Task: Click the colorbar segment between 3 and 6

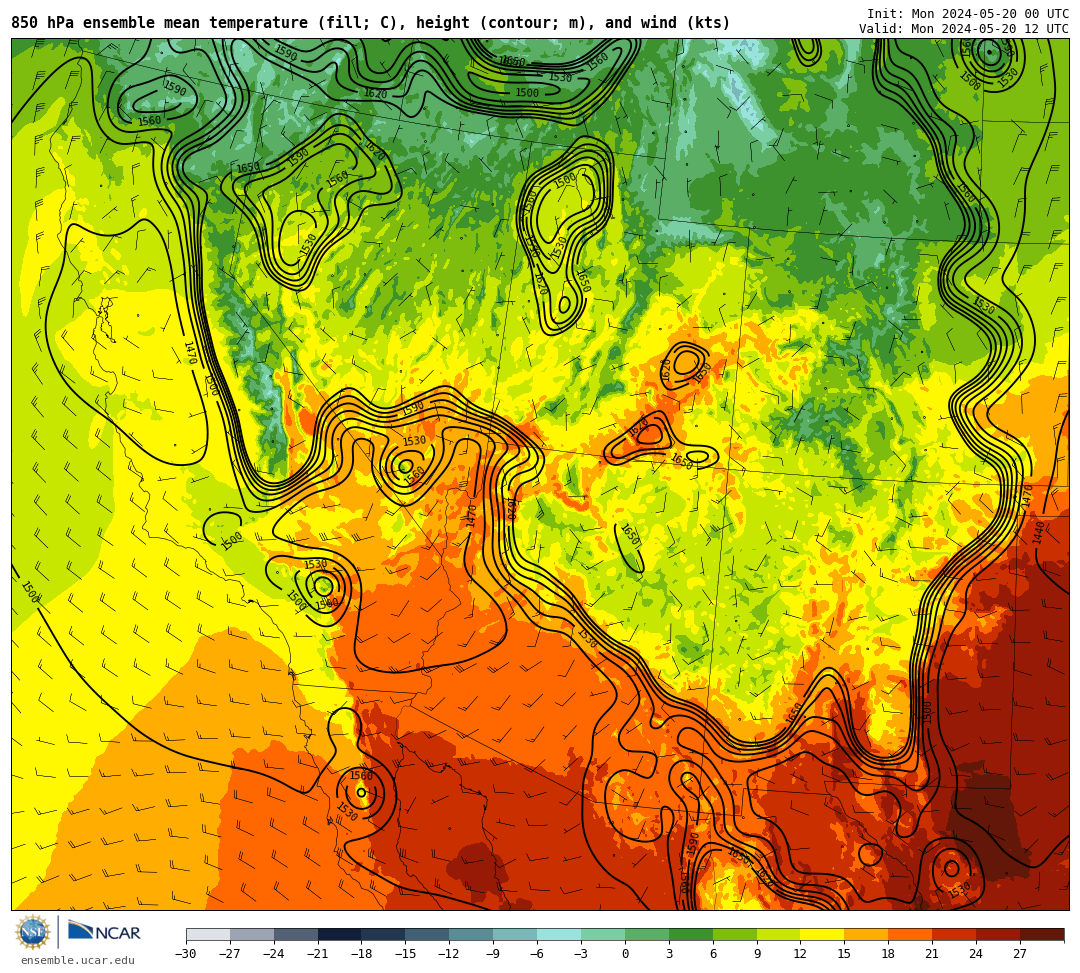Action: tap(691, 934)
